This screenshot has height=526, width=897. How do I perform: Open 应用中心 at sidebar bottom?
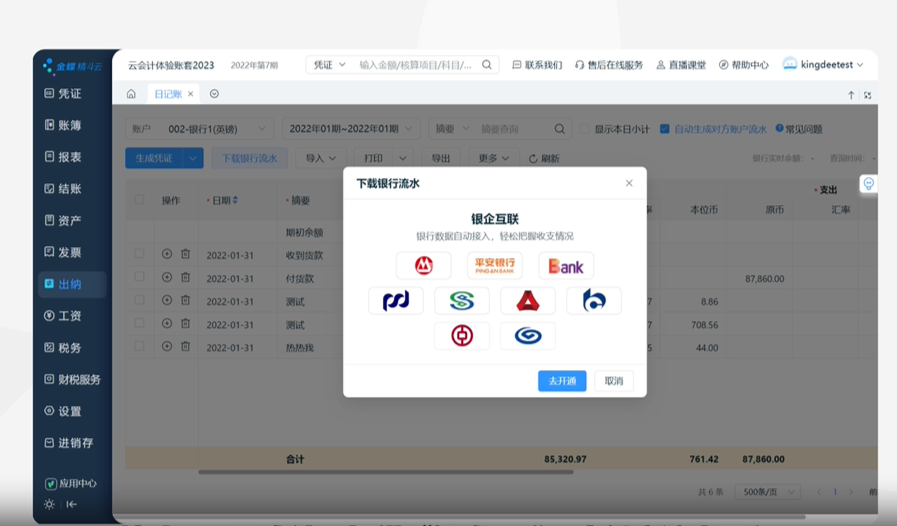pos(71,484)
